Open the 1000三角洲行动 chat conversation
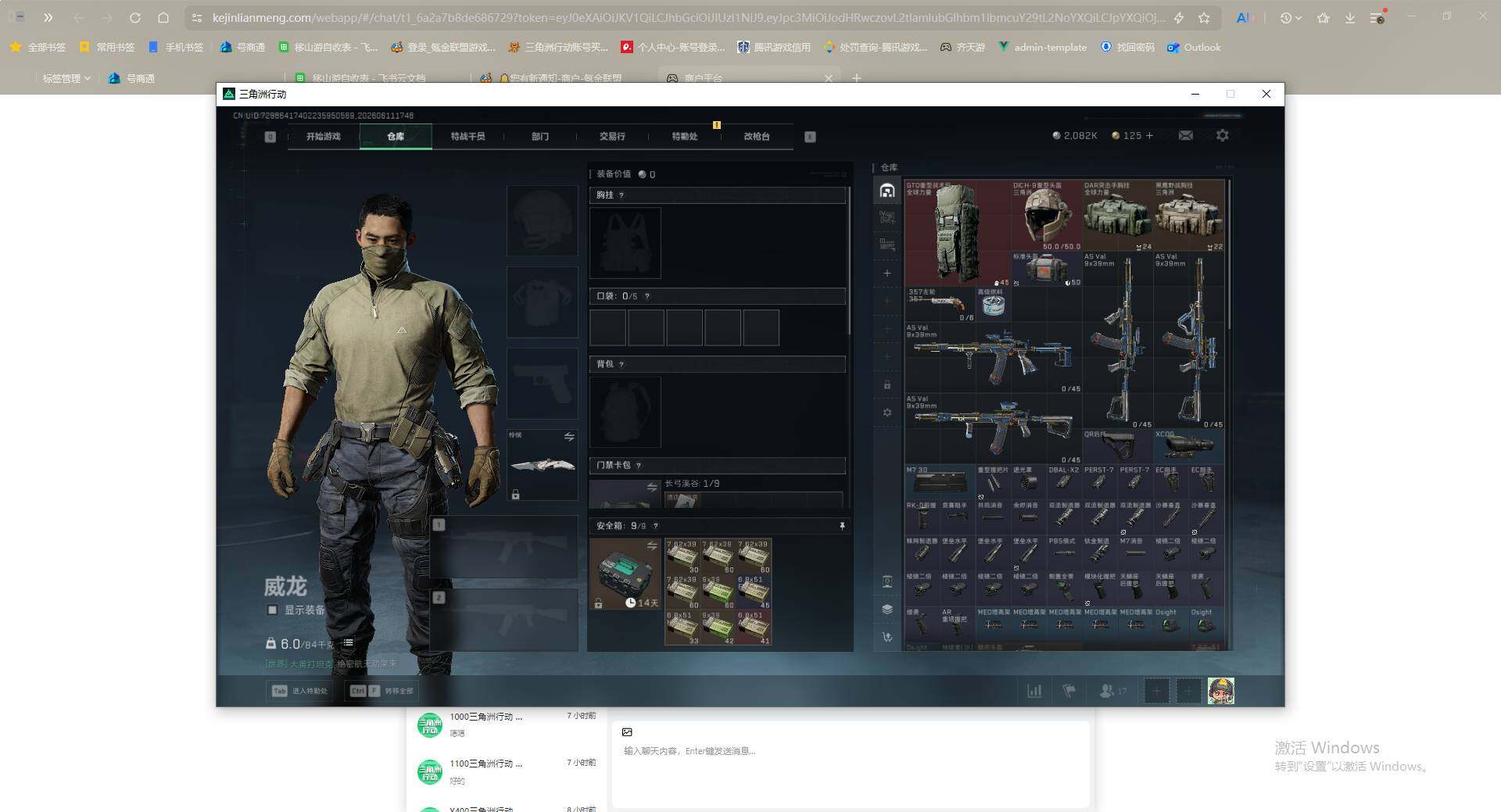Screen dimensions: 1501x812 pyautogui.click(x=507, y=724)
